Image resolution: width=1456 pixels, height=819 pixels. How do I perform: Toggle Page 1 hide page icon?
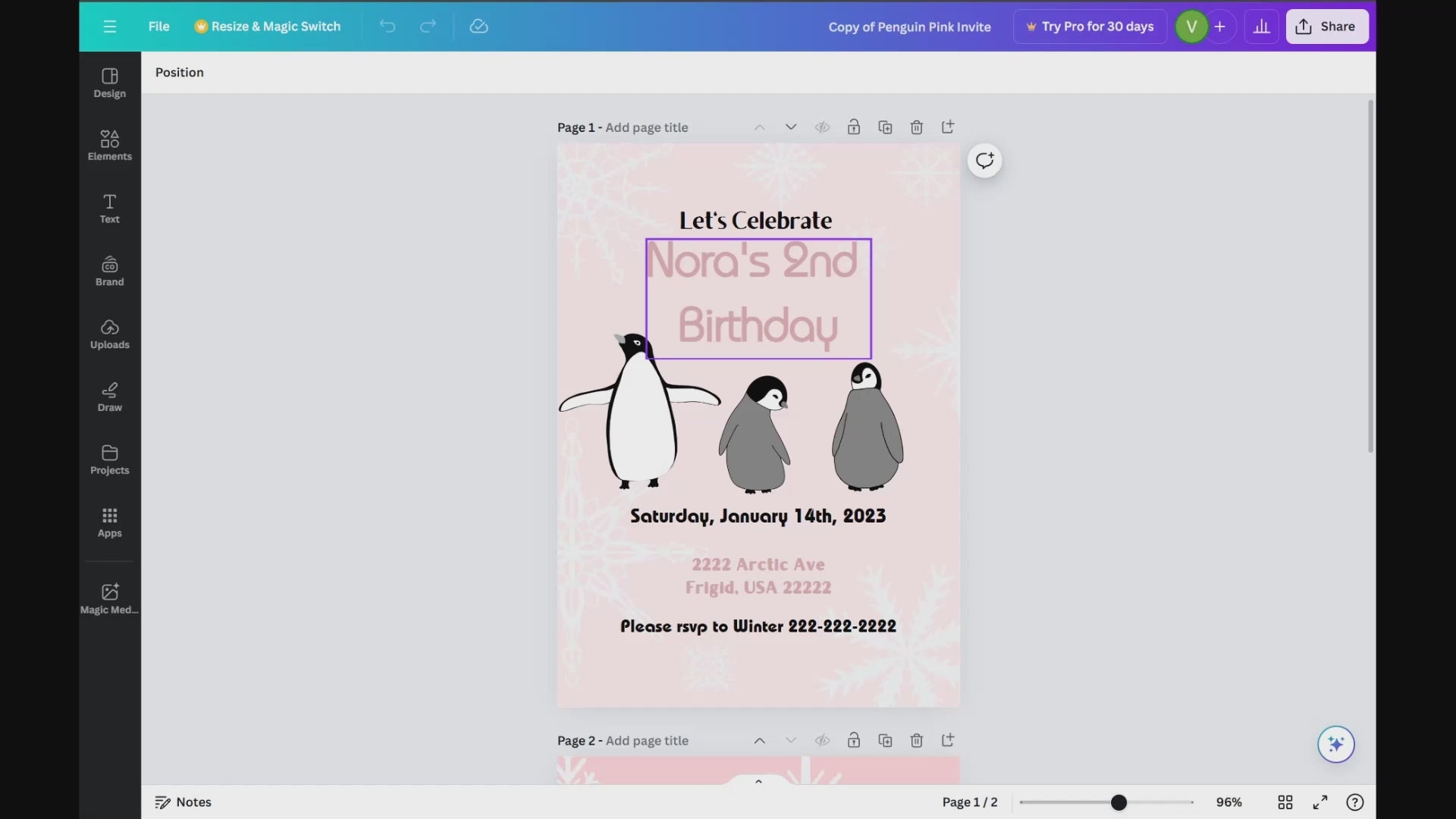(x=822, y=127)
